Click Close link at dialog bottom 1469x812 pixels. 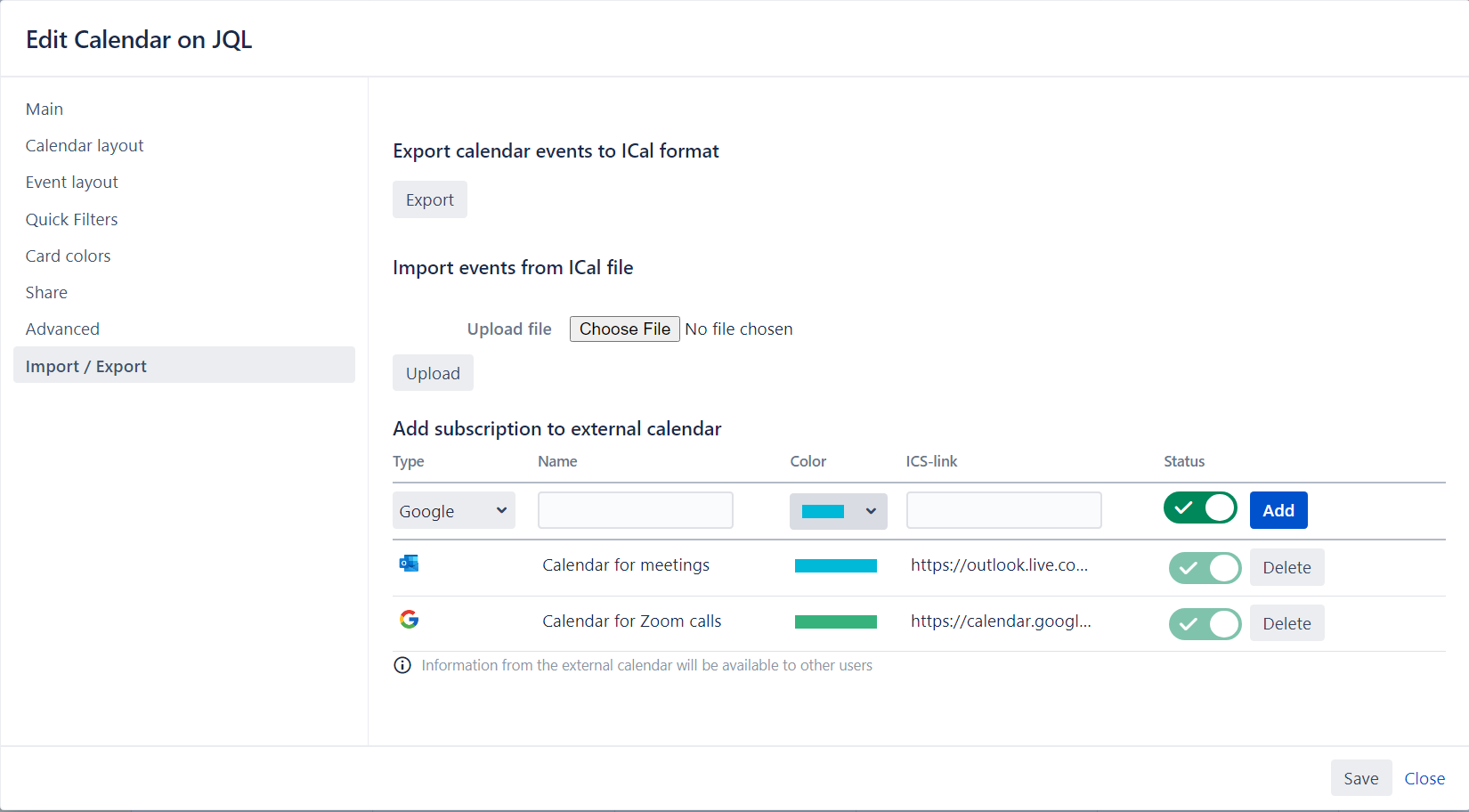click(x=1424, y=779)
